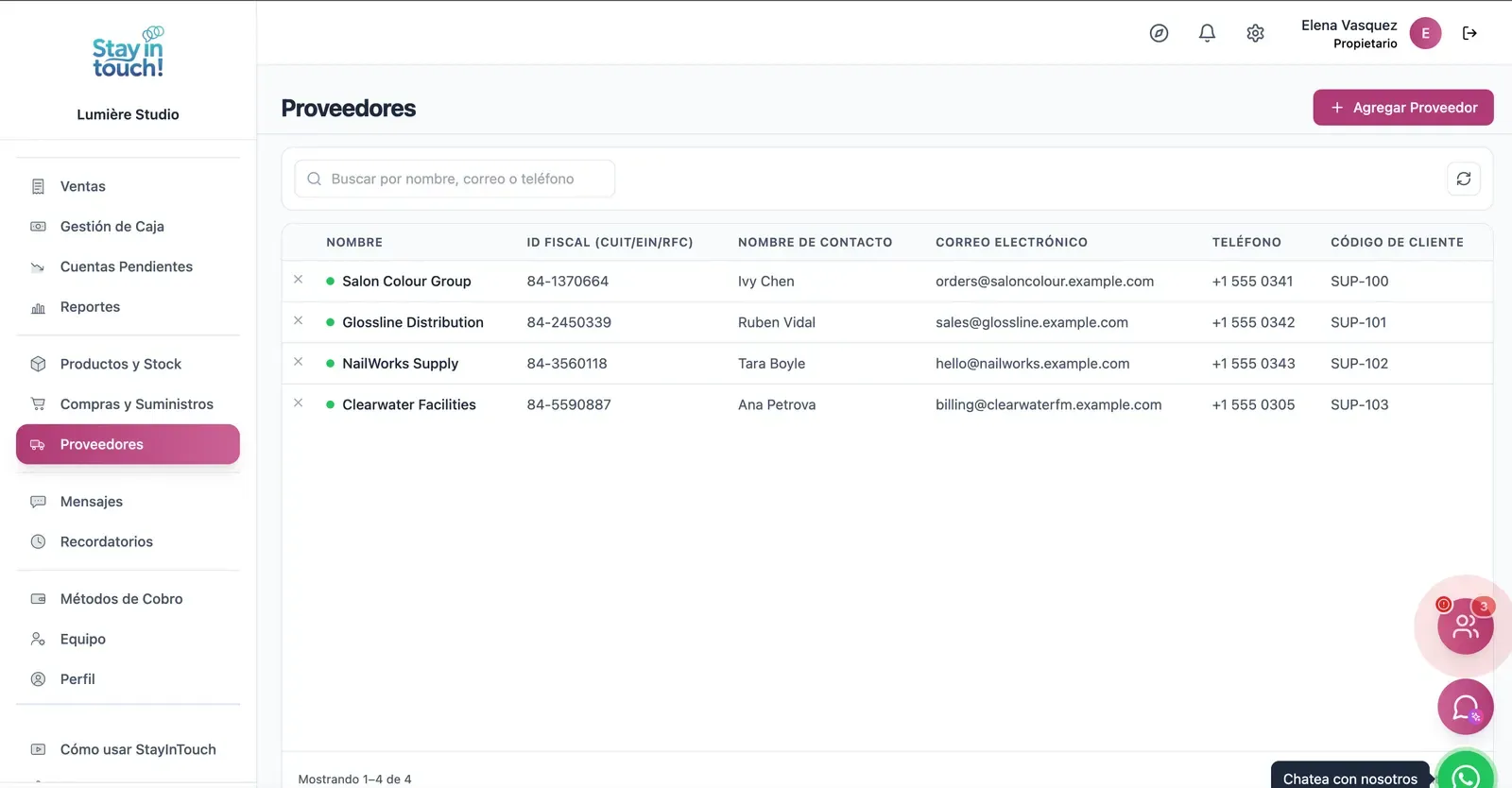The width and height of the screenshot is (1512, 788).
Task: Click fiscal ID 84-3560118
Action: 567,364
